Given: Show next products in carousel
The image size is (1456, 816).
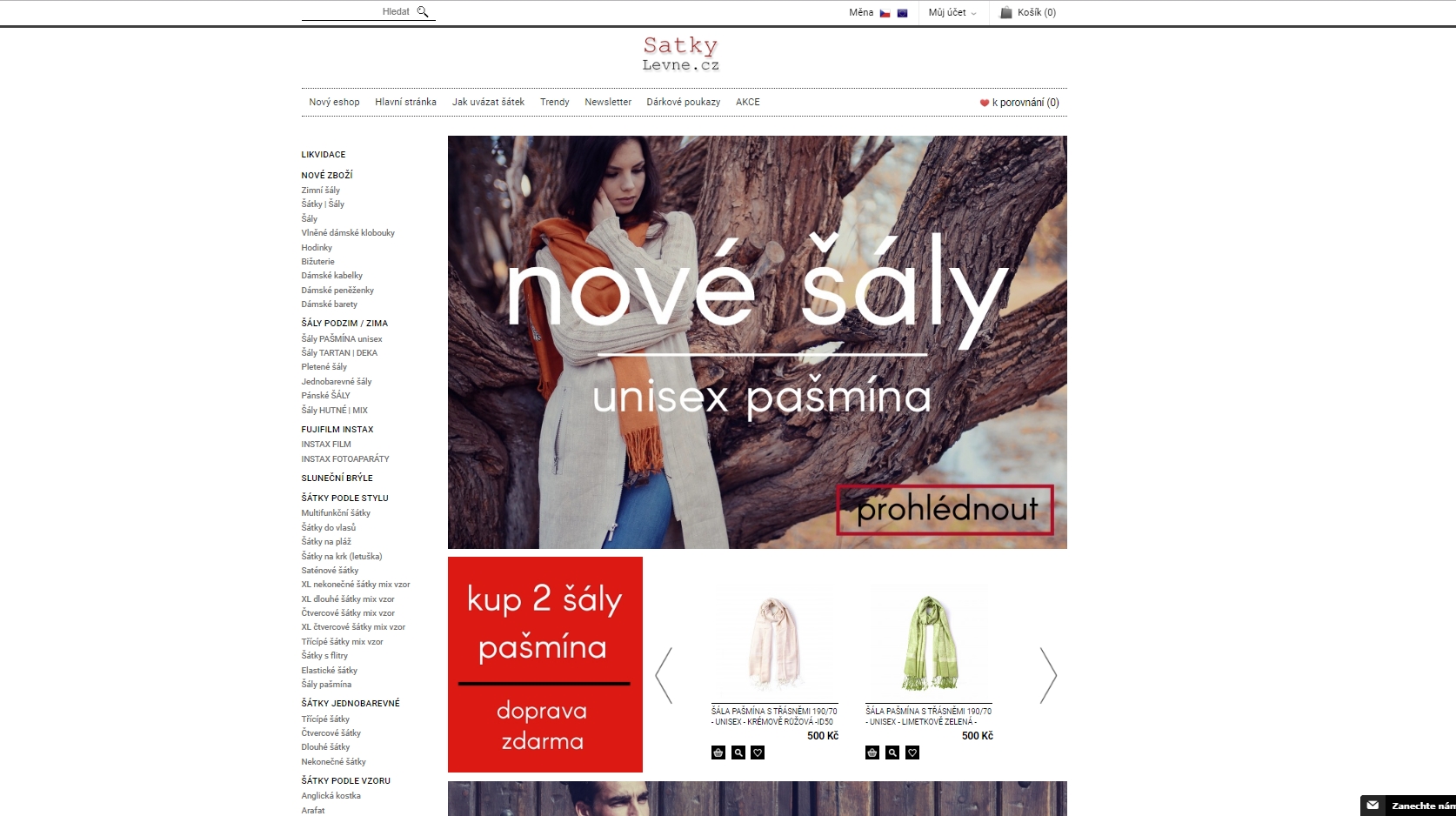Looking at the screenshot, I should coord(1048,675).
